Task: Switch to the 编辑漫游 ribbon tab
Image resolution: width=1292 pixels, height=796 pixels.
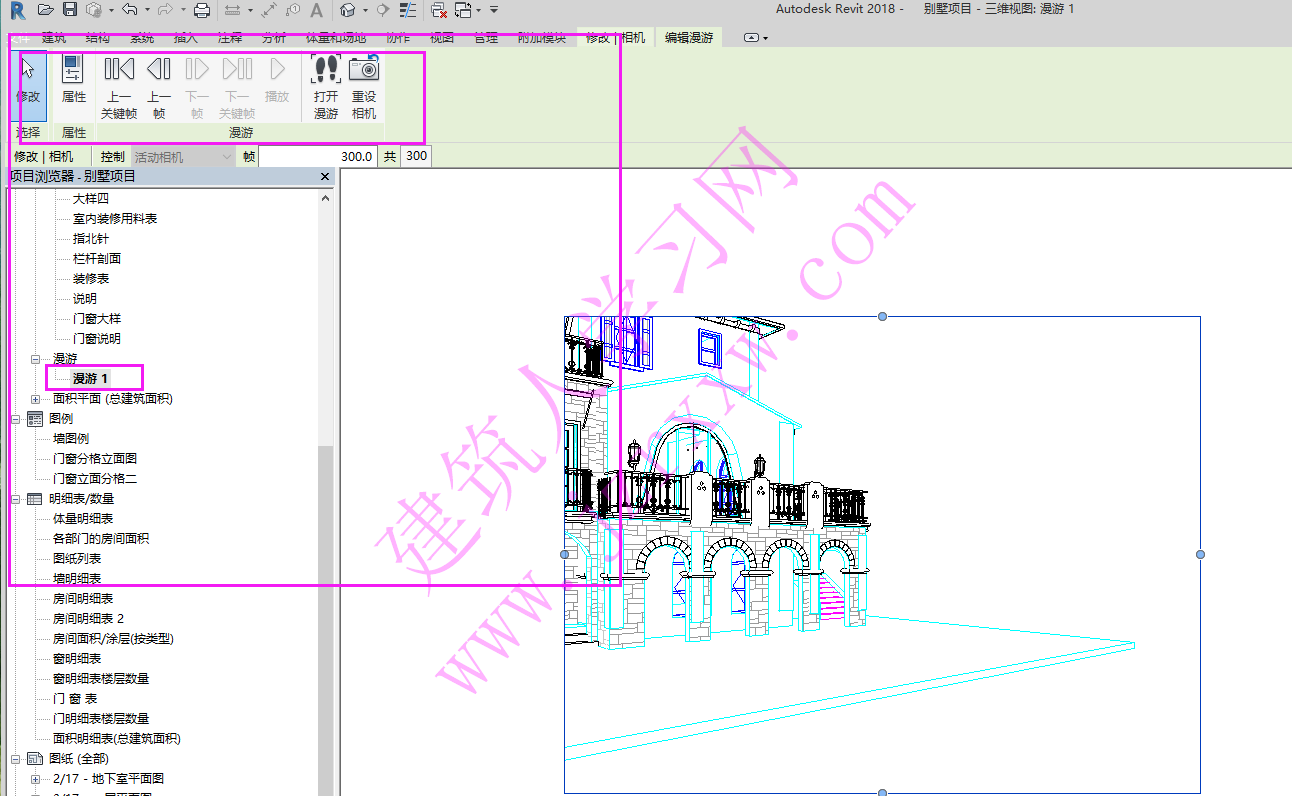Action: click(689, 38)
